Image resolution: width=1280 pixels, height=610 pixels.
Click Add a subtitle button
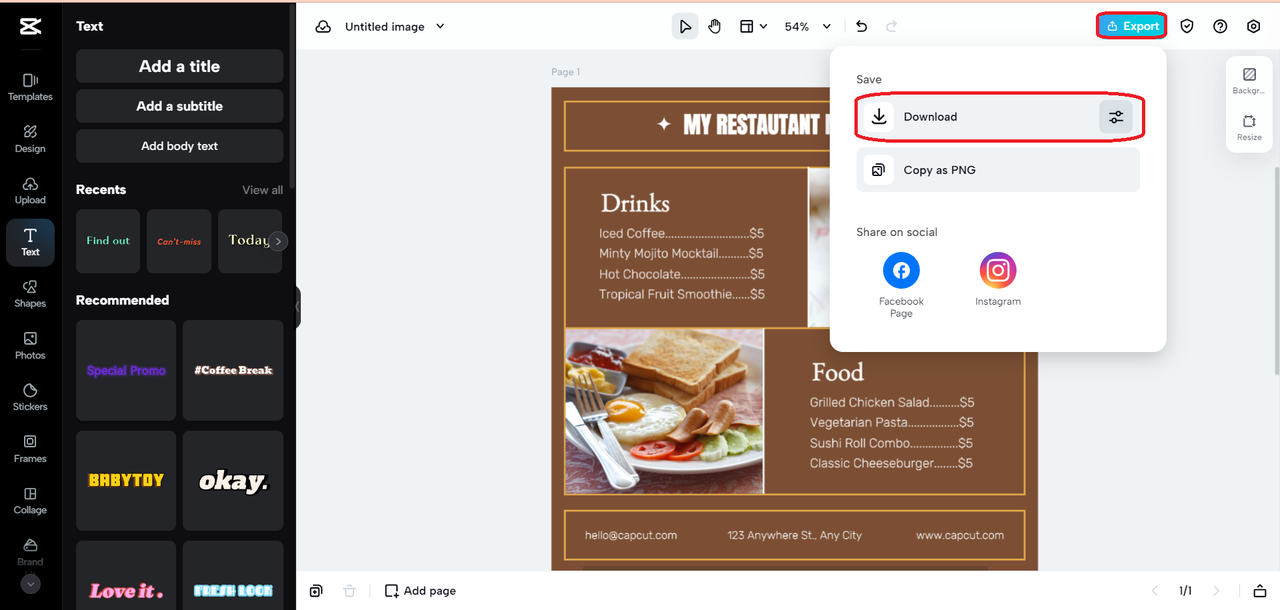coord(180,106)
